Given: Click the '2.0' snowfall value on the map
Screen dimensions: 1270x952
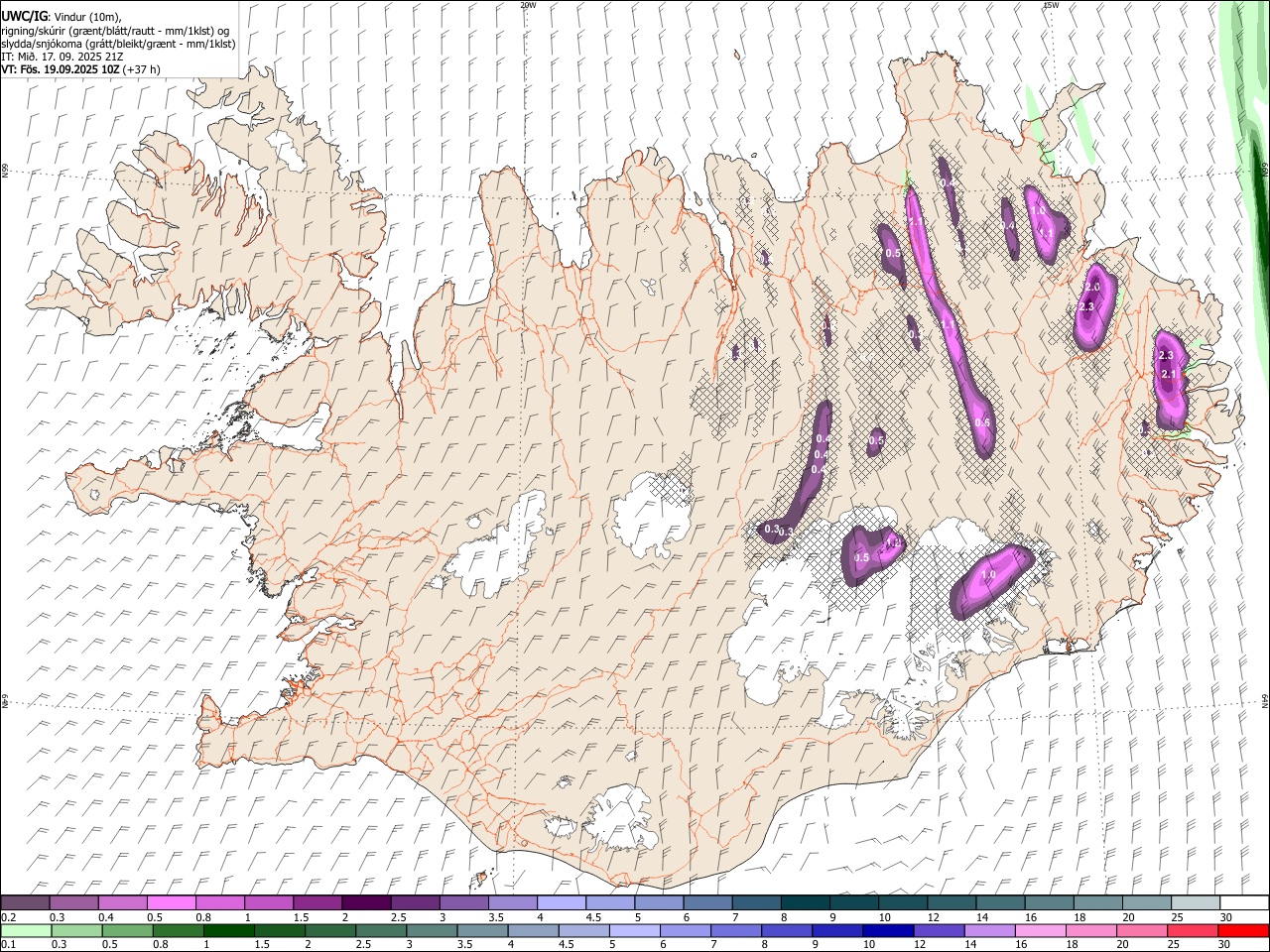Looking at the screenshot, I should click(x=1093, y=287).
